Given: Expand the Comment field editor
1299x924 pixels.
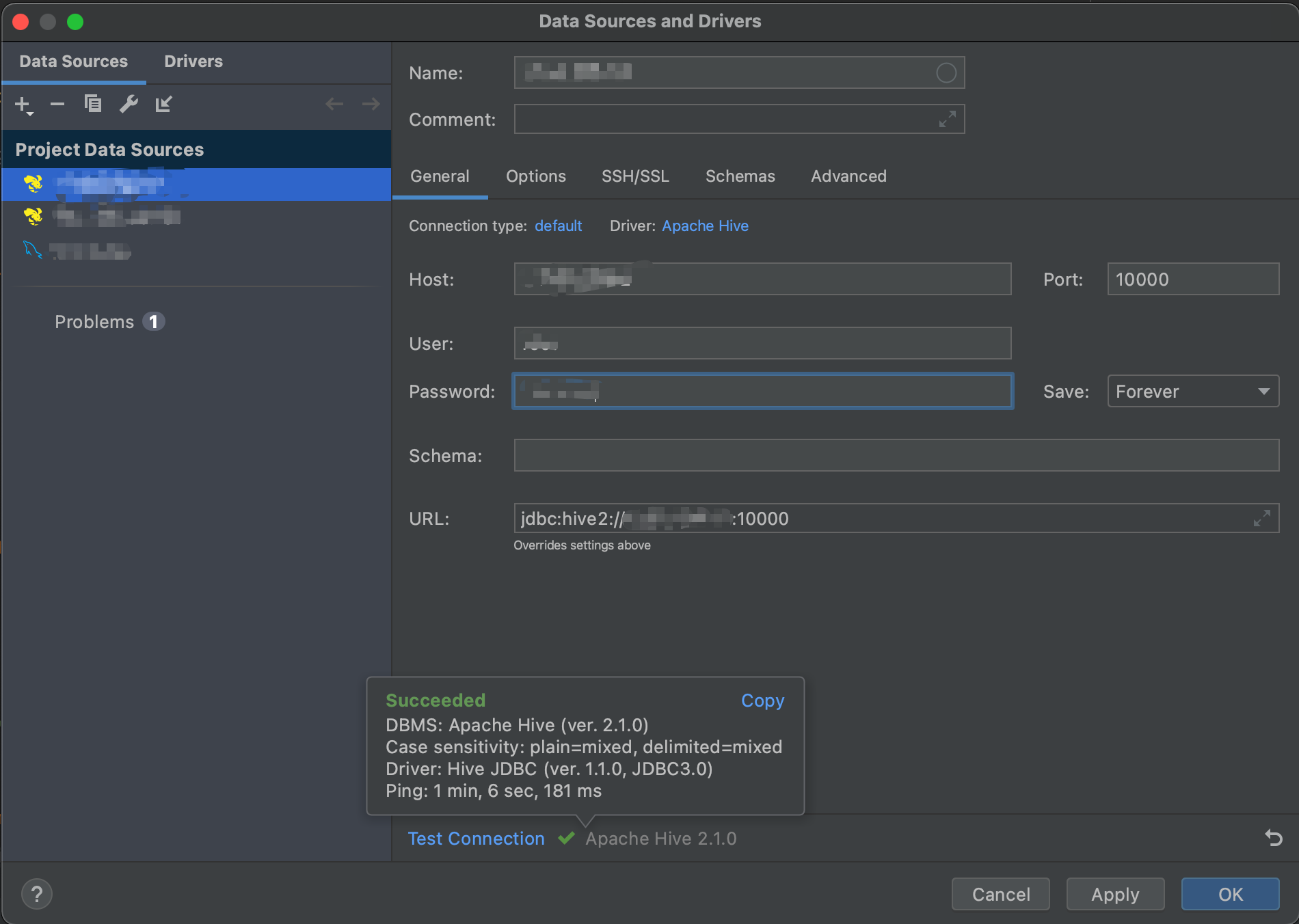Looking at the screenshot, I should pos(946,118).
